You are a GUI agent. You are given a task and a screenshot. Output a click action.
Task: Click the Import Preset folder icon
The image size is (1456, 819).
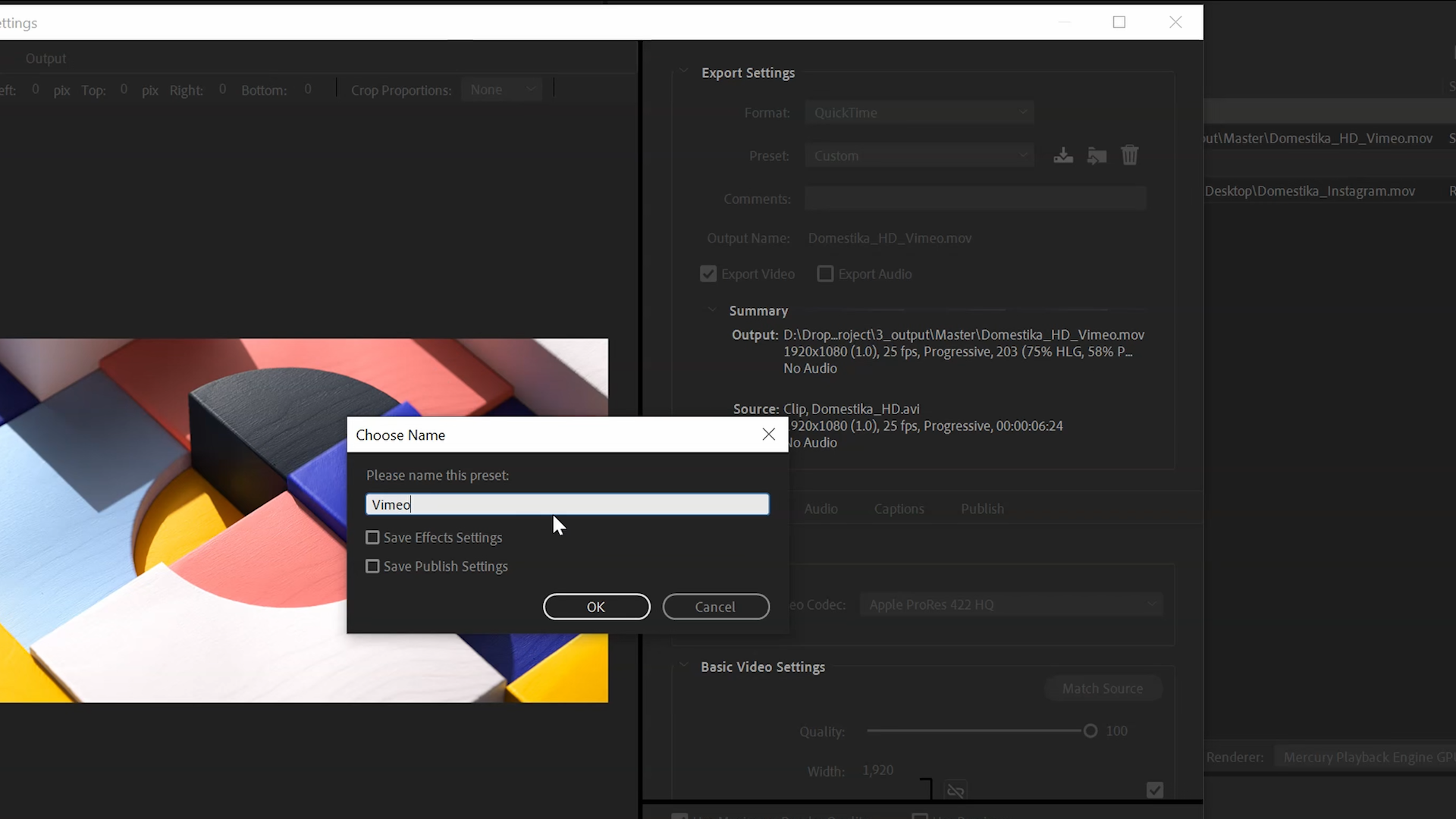(1097, 155)
